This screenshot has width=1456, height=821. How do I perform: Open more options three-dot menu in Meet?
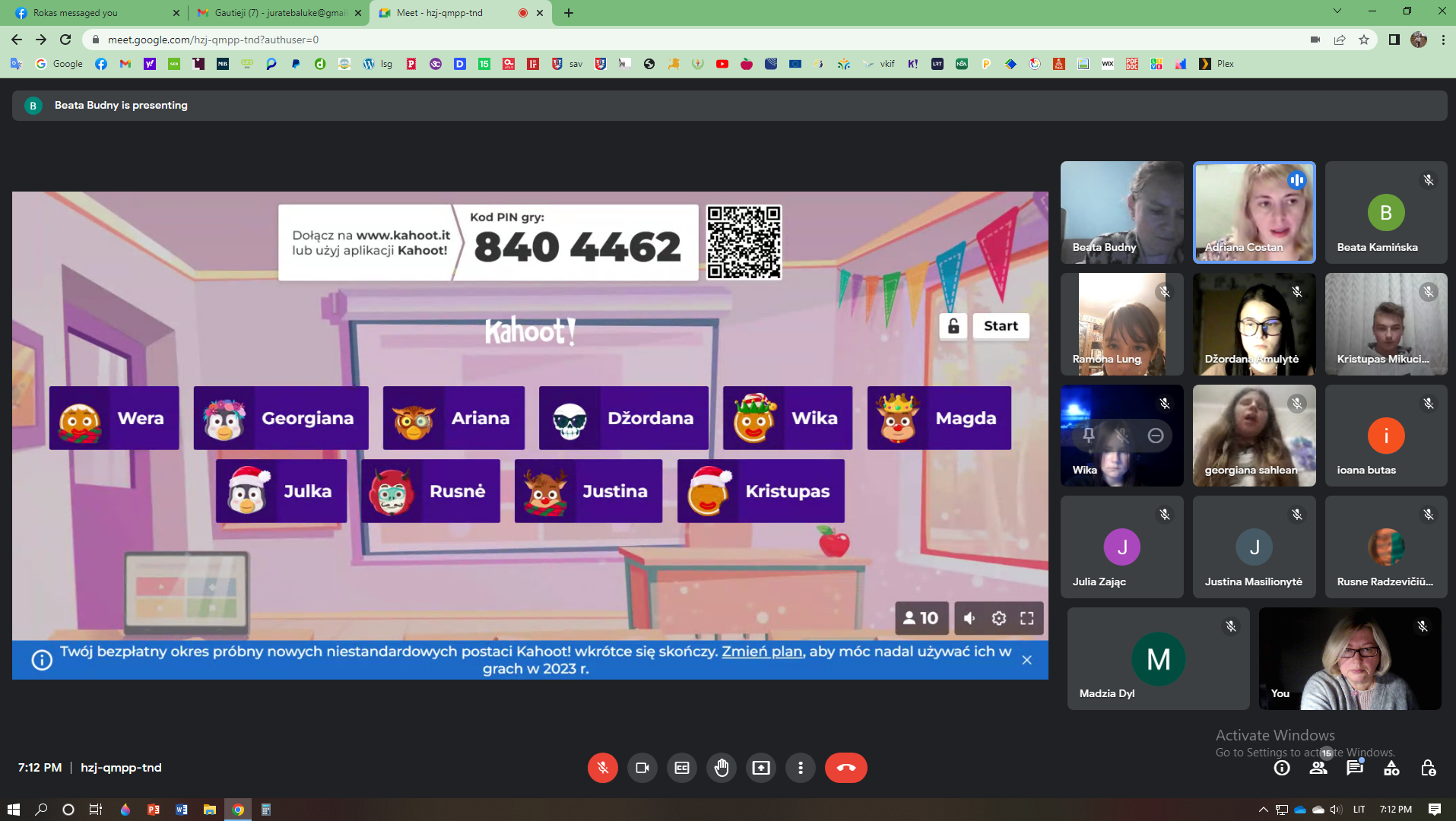[801, 768]
